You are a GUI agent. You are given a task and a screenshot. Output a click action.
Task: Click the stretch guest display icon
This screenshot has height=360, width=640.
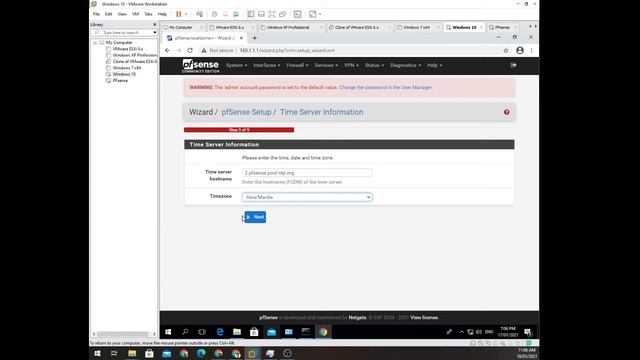pos(312,14)
